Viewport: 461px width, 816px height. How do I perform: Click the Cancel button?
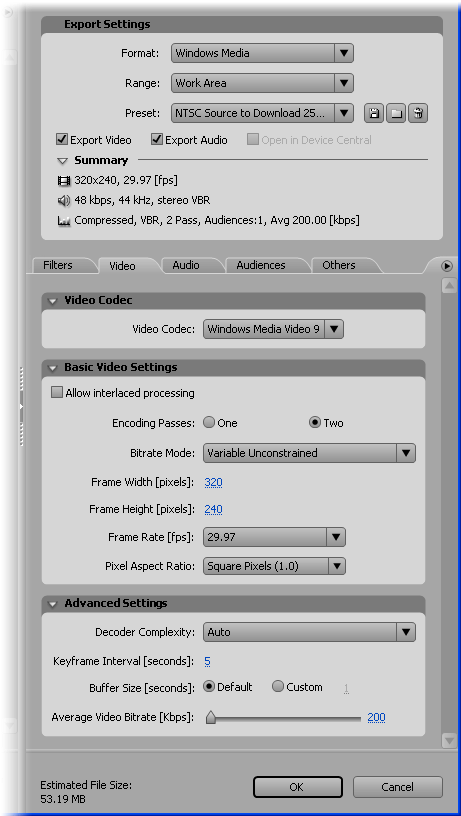click(x=398, y=787)
